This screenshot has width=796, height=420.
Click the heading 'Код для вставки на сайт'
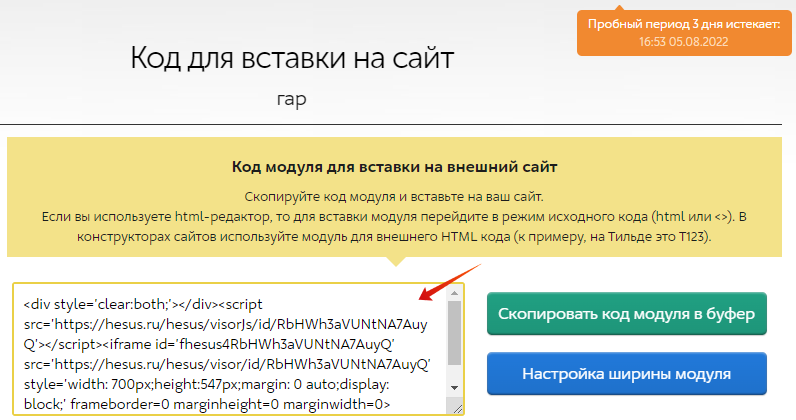292,57
